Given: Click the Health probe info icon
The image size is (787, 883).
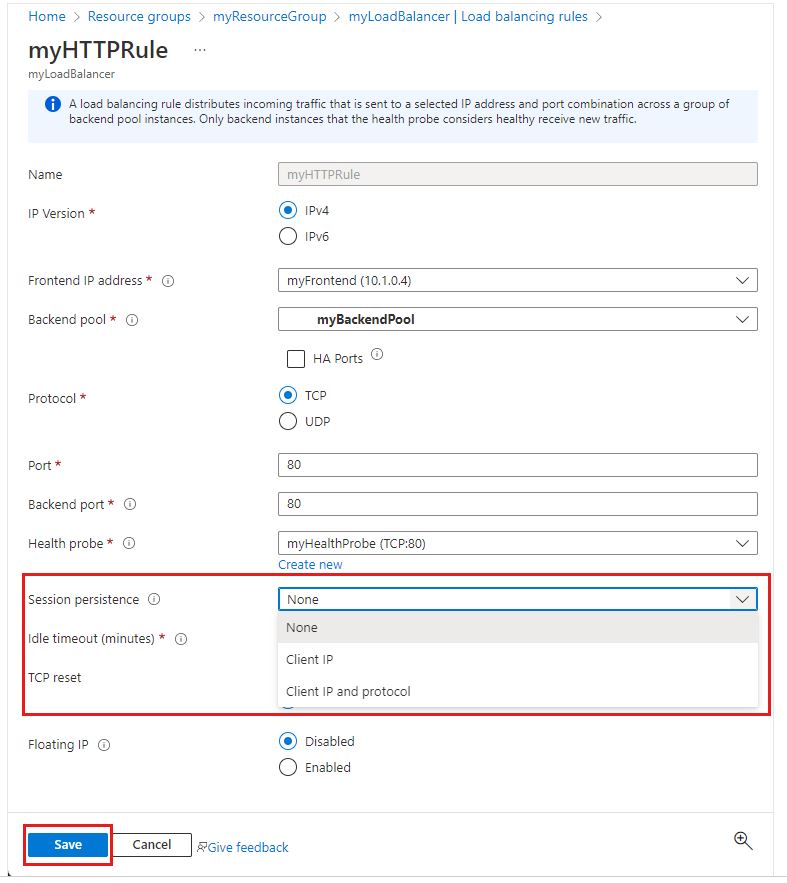Looking at the screenshot, I should click(129, 544).
